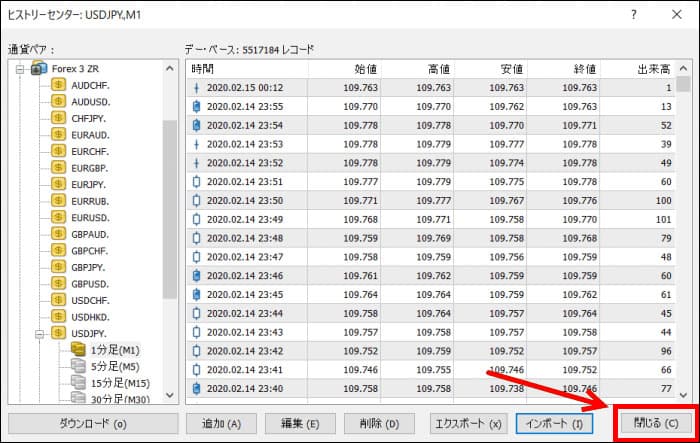
Task: Click candle icon of 2020.02.14 23:50 row
Action: 196,201
